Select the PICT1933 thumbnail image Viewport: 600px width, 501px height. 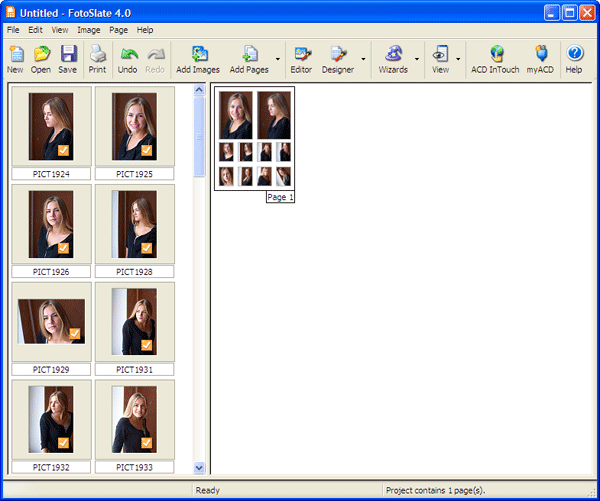134,419
